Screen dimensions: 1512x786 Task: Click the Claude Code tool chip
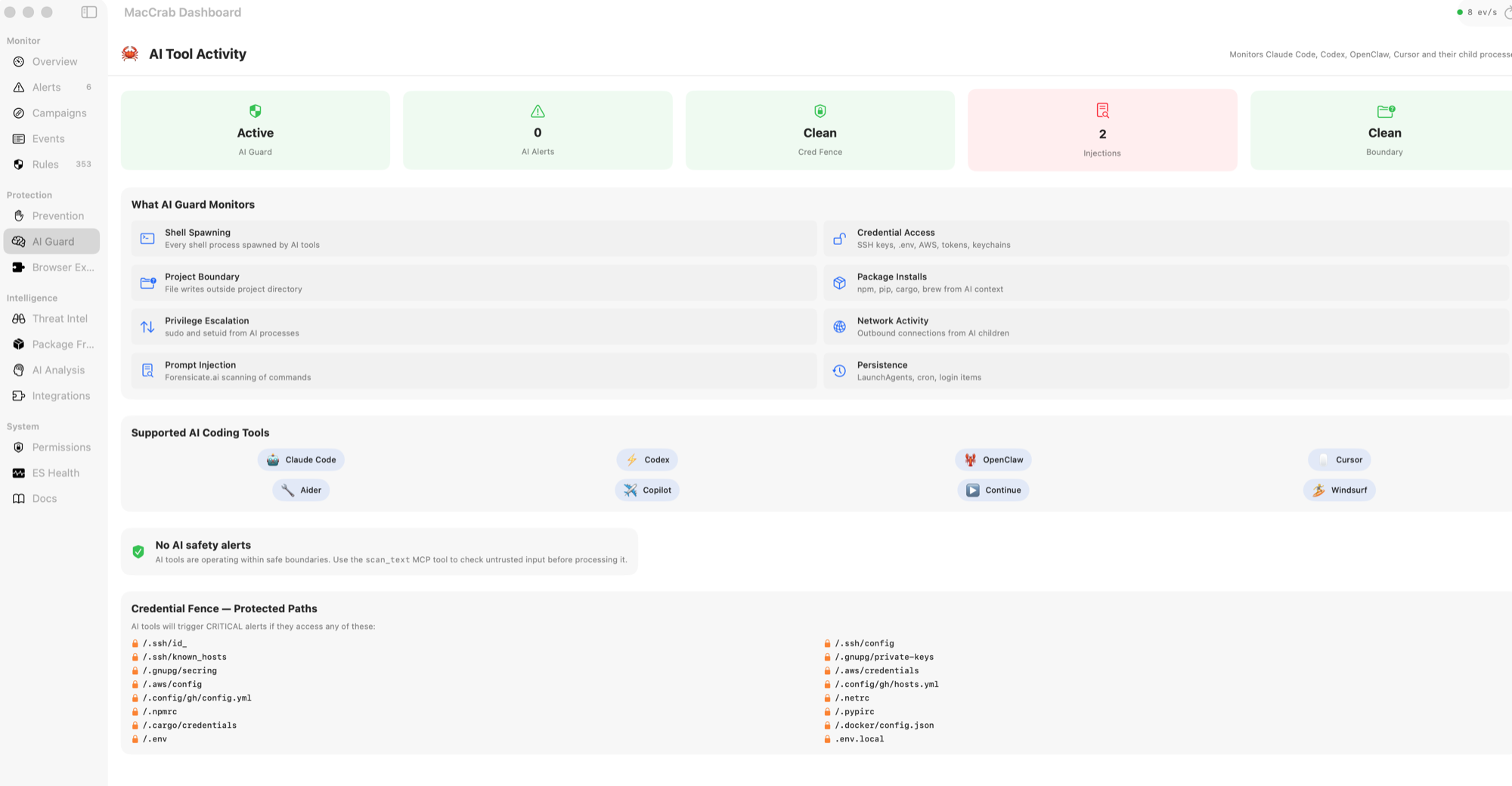coord(301,460)
